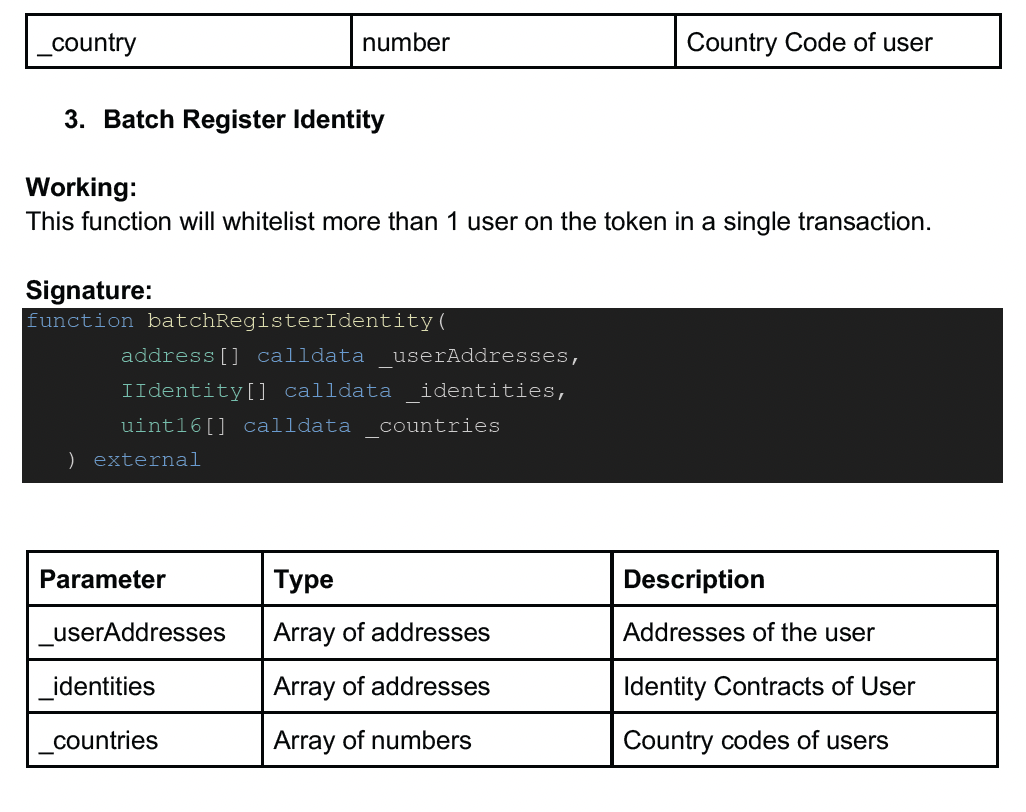Click the "Signature:" label
1026x812 pixels.
pos(89,291)
